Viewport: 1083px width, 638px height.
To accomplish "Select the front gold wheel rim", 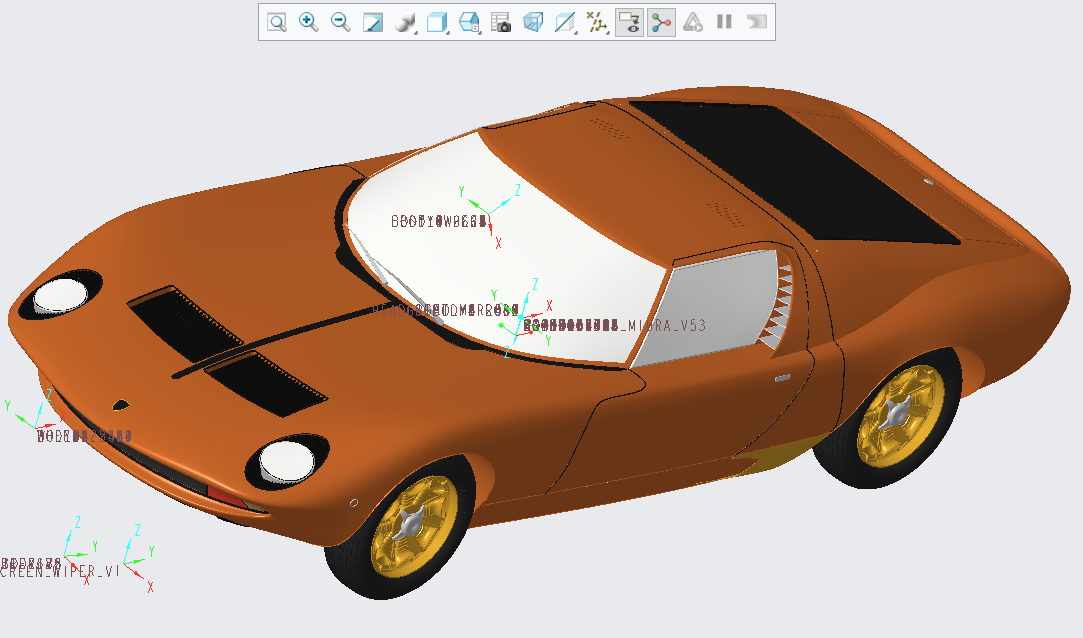I will [414, 525].
